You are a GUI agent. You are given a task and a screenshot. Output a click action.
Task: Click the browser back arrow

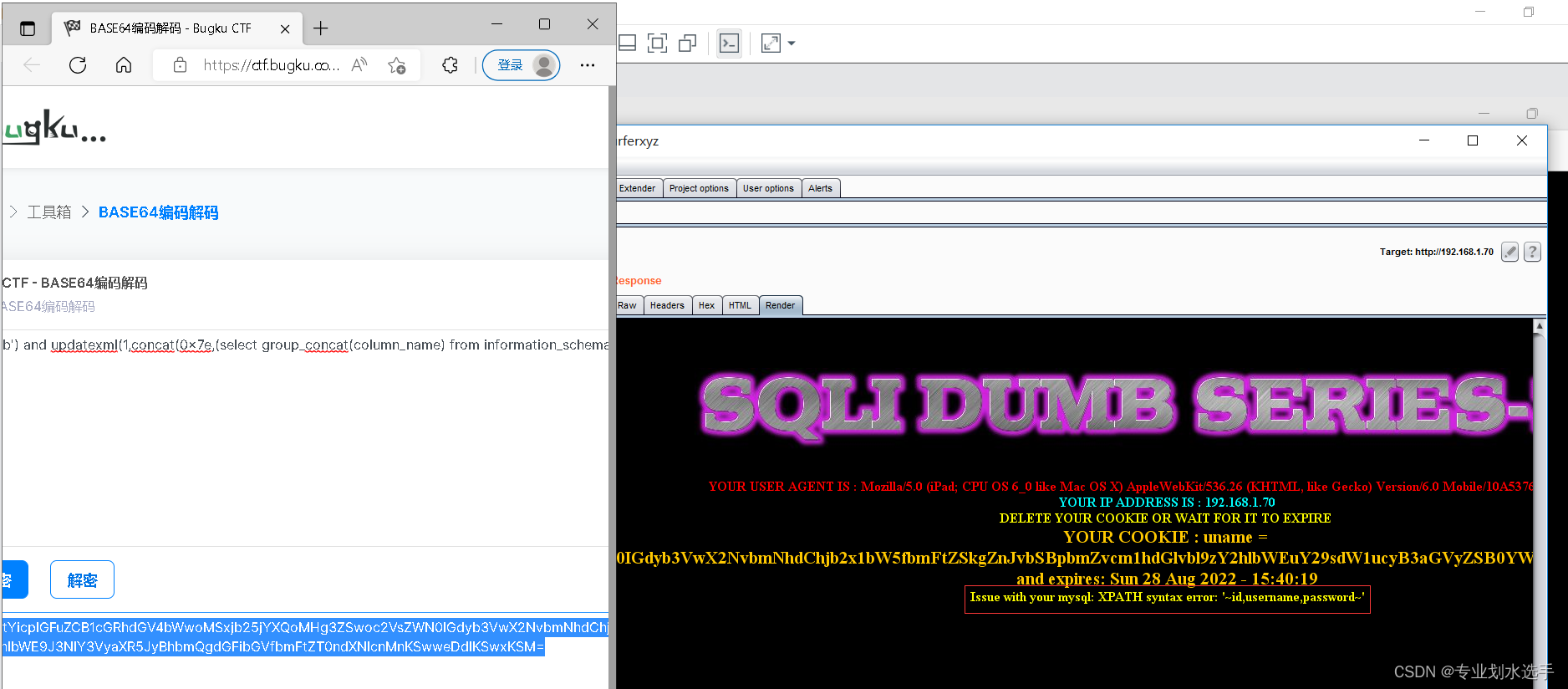32,65
